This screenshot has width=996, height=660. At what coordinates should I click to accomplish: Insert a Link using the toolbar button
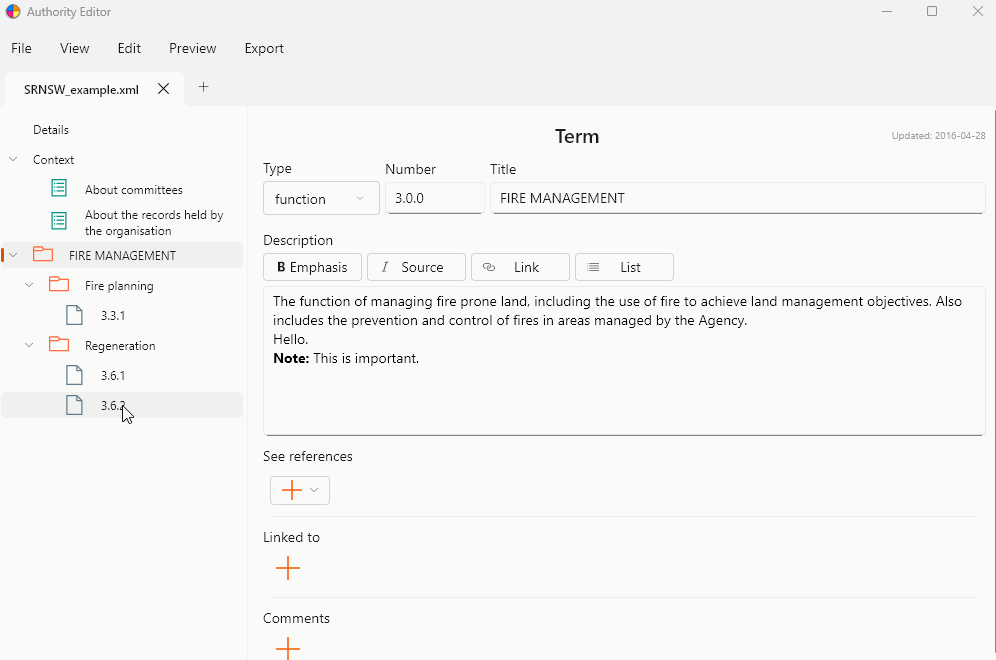point(520,267)
